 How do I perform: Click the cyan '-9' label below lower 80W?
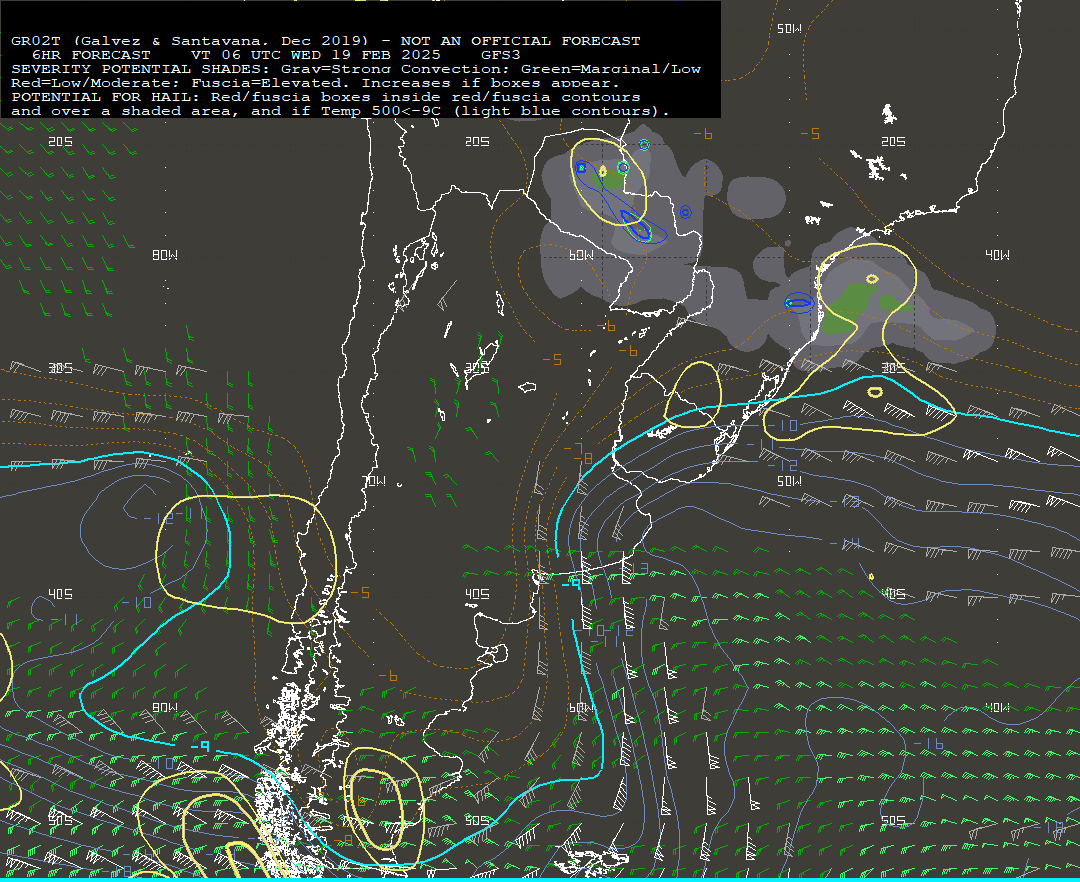click(200, 746)
